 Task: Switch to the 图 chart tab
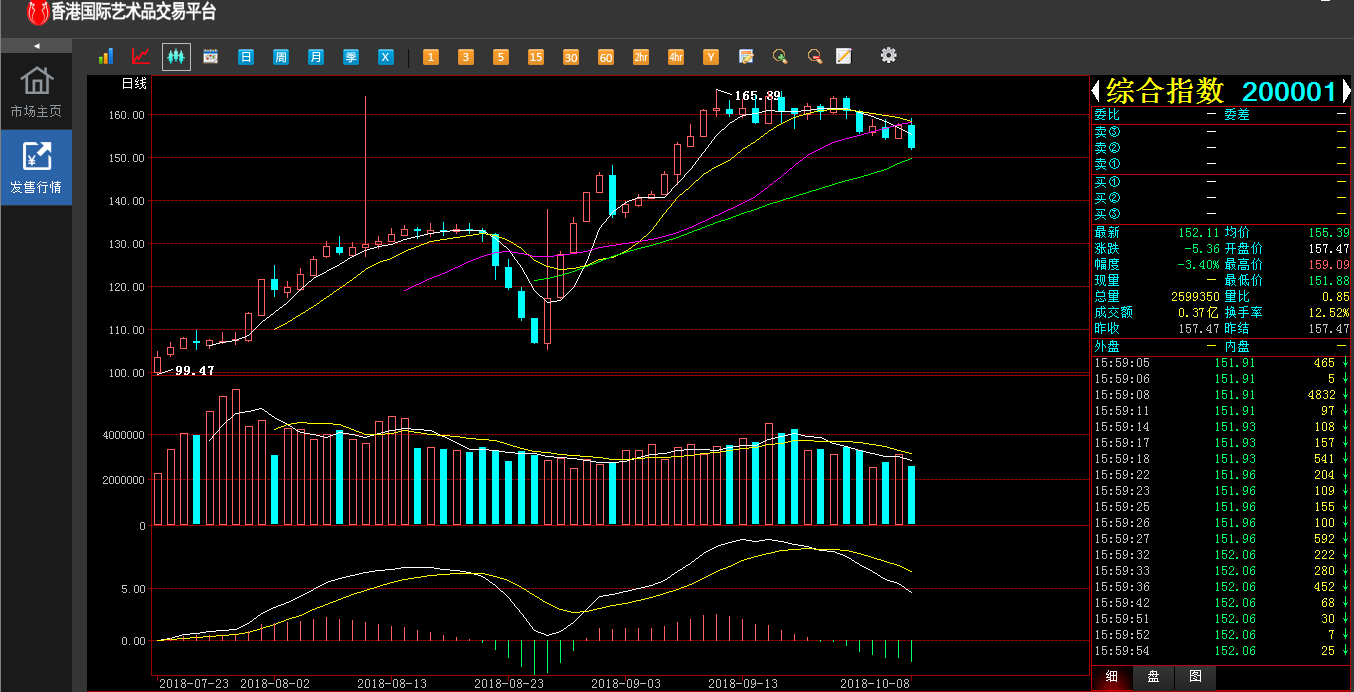coord(1195,677)
